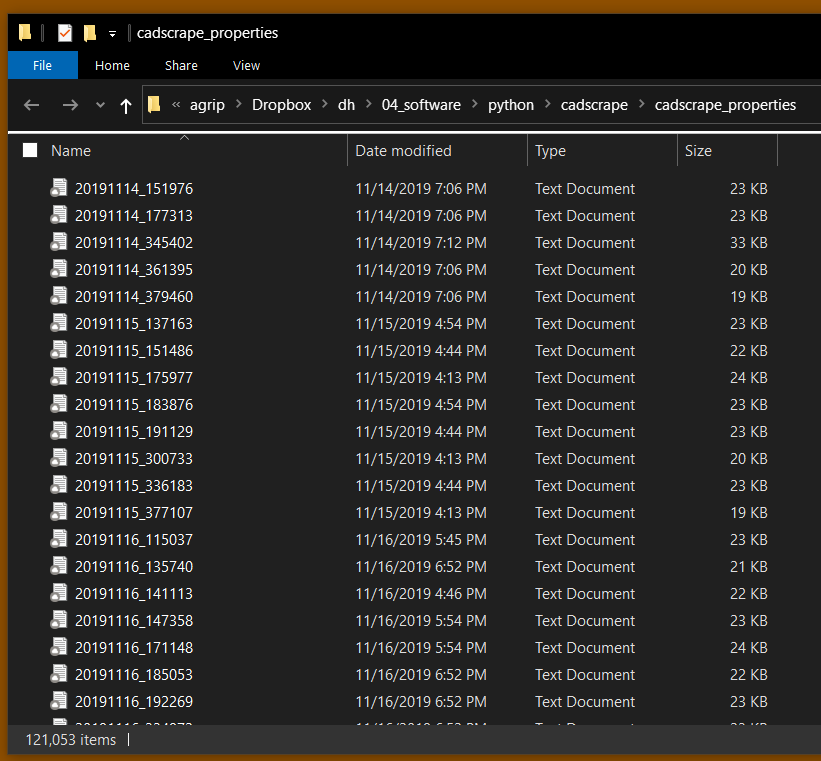Go back using the Back arrow

point(32,105)
